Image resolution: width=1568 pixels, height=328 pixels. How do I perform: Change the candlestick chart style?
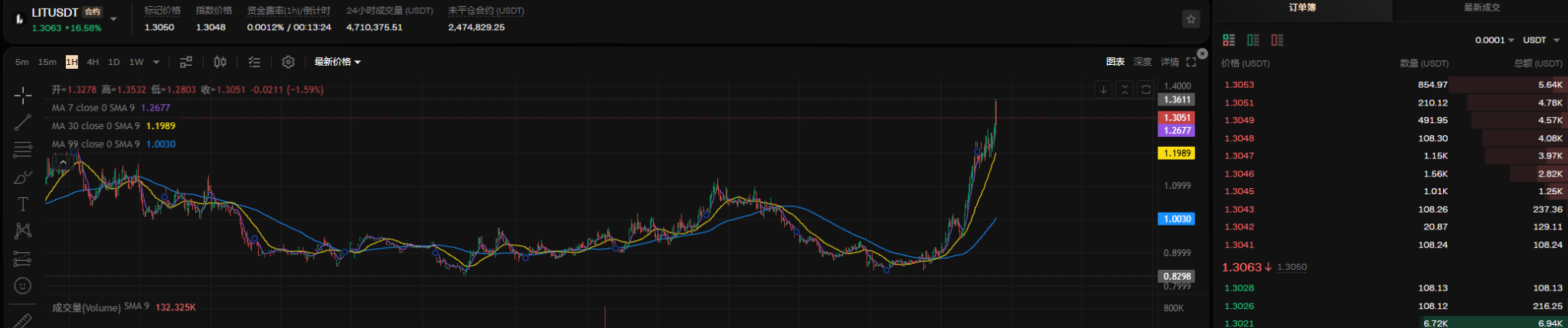pos(220,62)
